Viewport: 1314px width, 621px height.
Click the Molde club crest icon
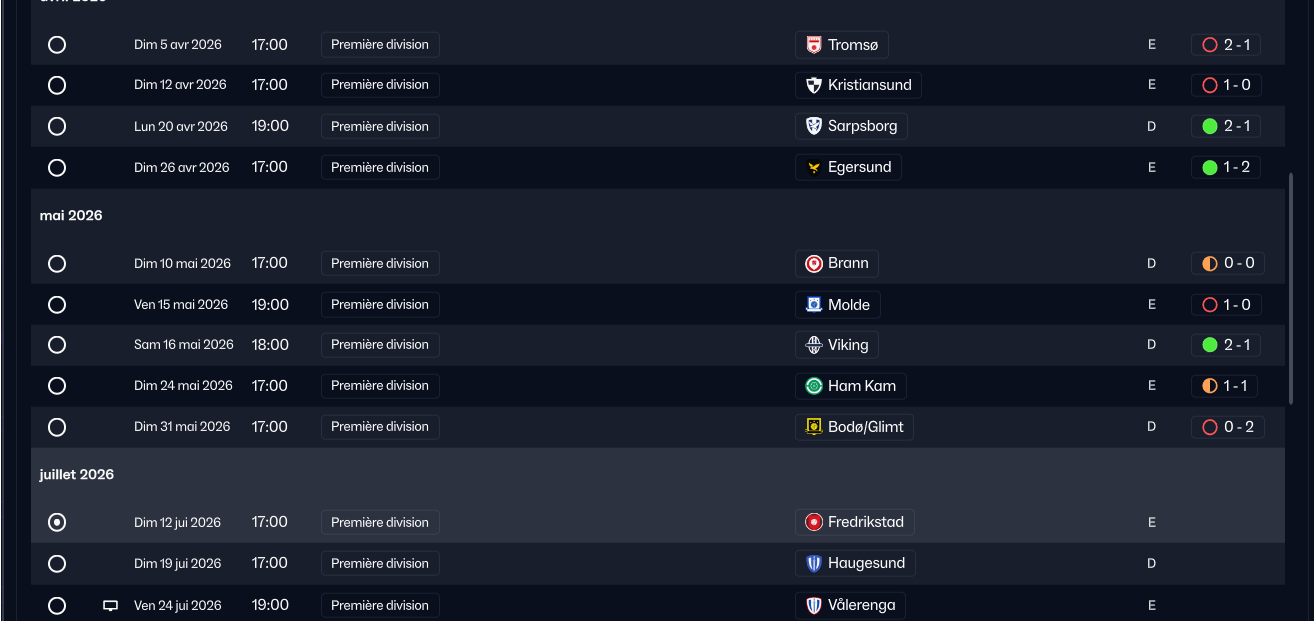[814, 305]
